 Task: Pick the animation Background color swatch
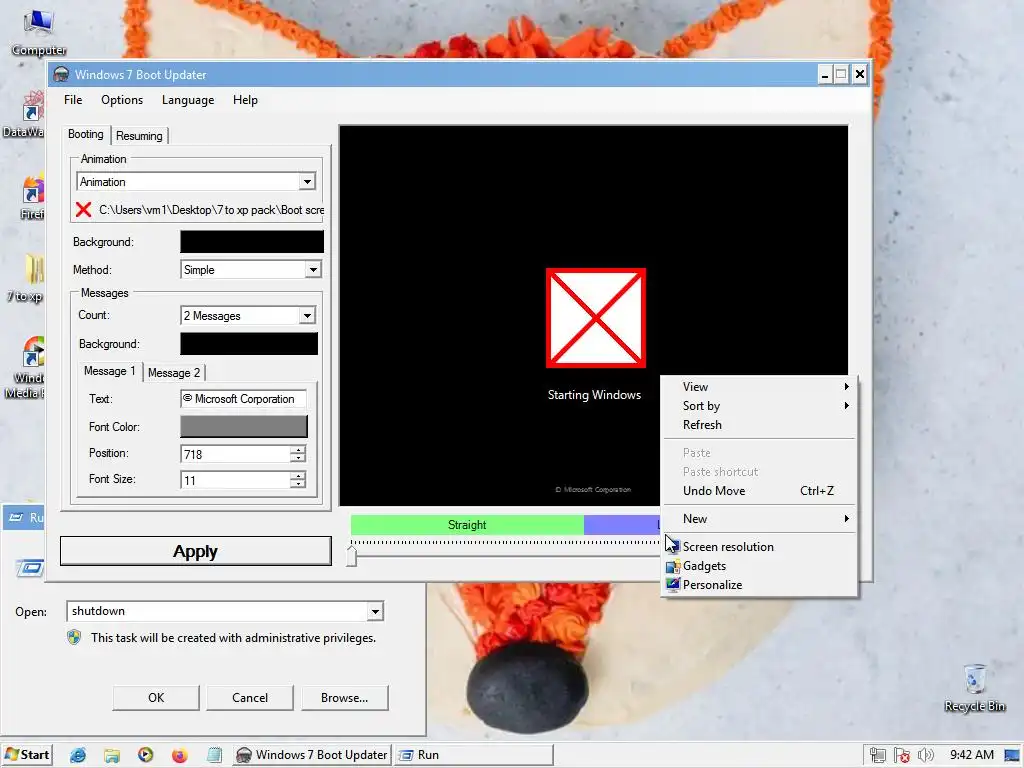(x=252, y=242)
